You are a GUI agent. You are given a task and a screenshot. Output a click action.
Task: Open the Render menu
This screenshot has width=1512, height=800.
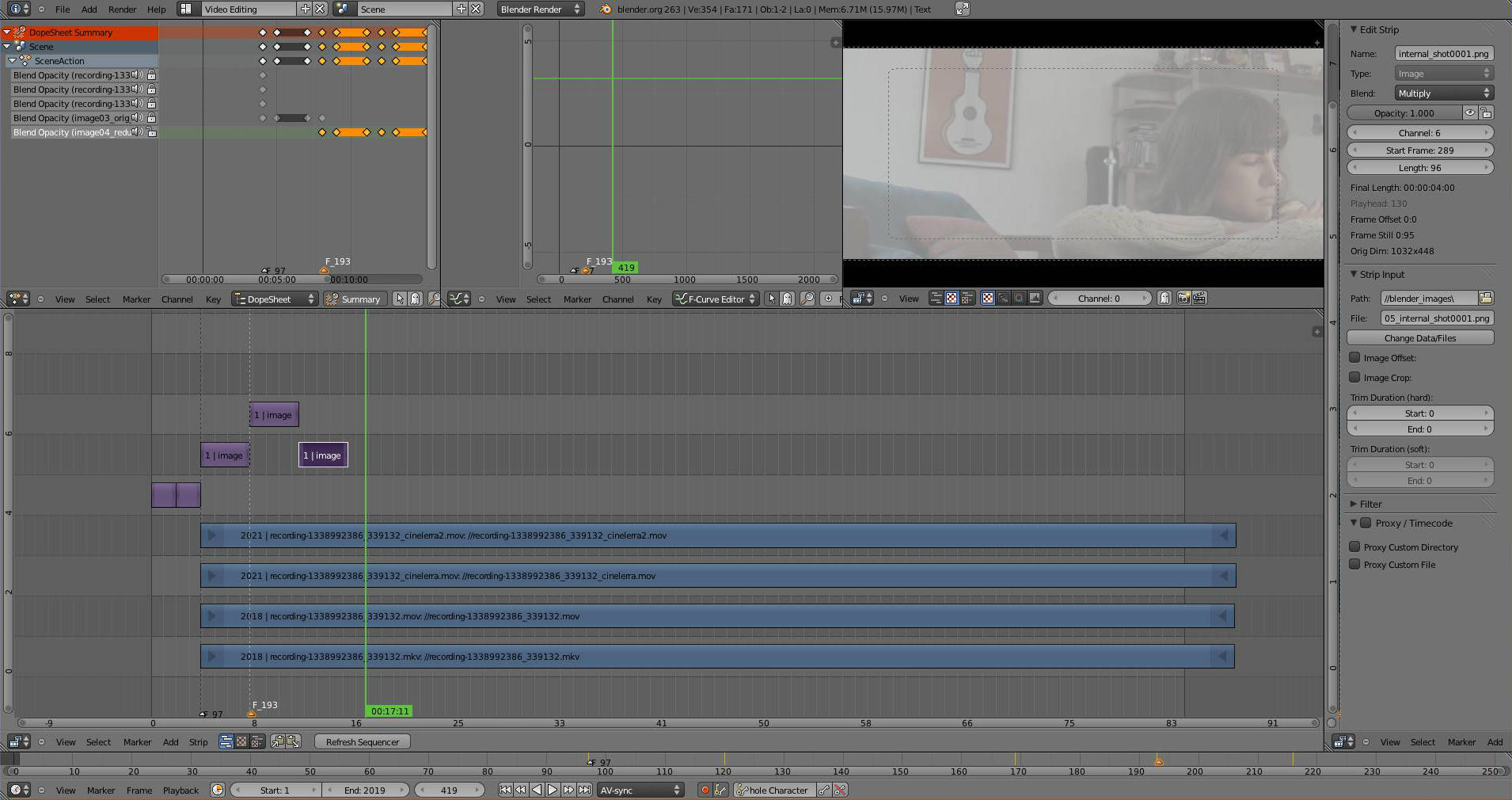pos(122,10)
